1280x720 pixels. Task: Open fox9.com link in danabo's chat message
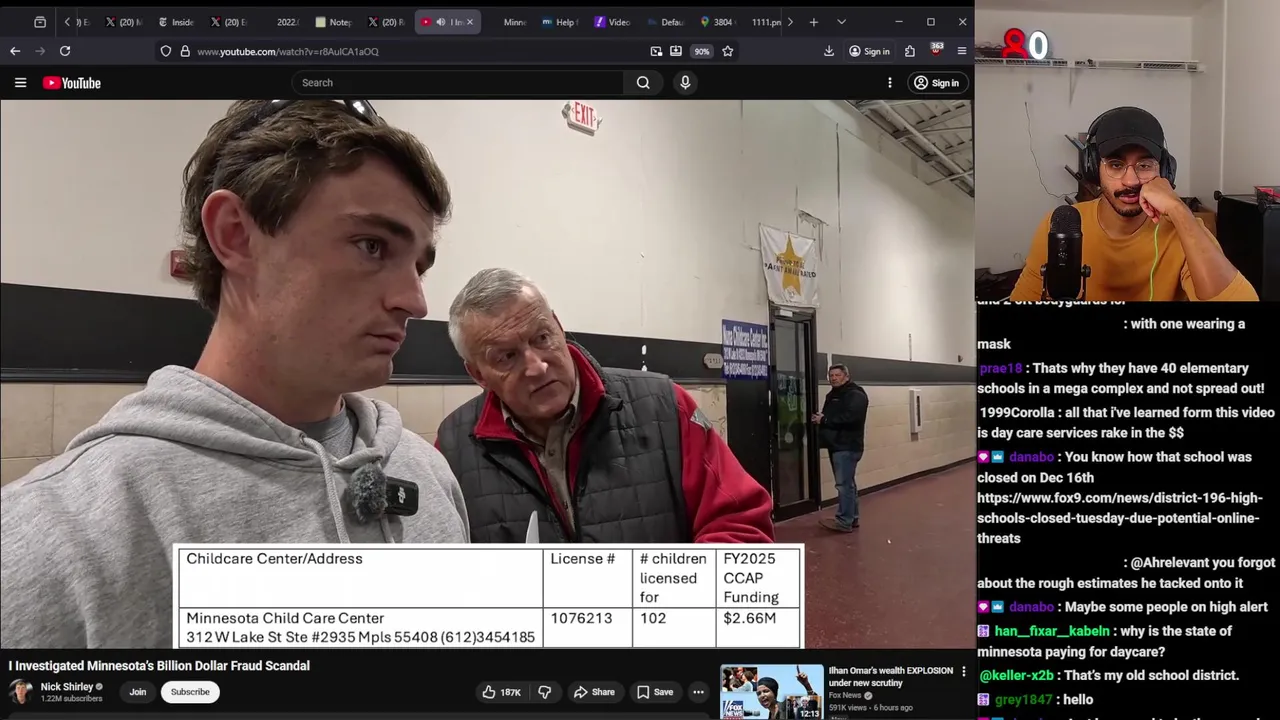1120,518
